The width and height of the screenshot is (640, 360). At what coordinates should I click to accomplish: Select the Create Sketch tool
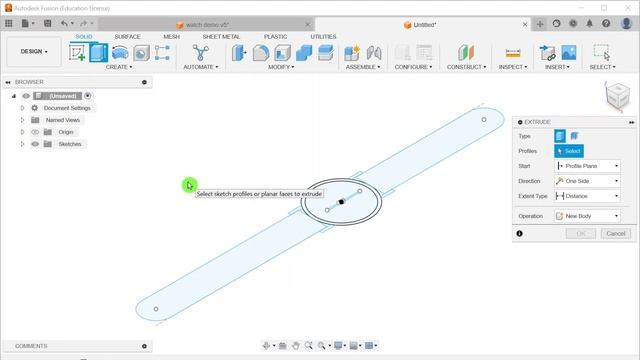[77, 53]
